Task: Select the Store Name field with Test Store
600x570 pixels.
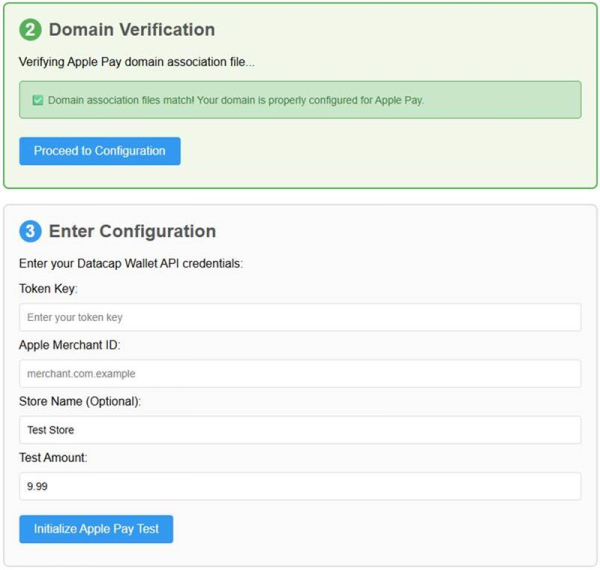Action: point(300,430)
